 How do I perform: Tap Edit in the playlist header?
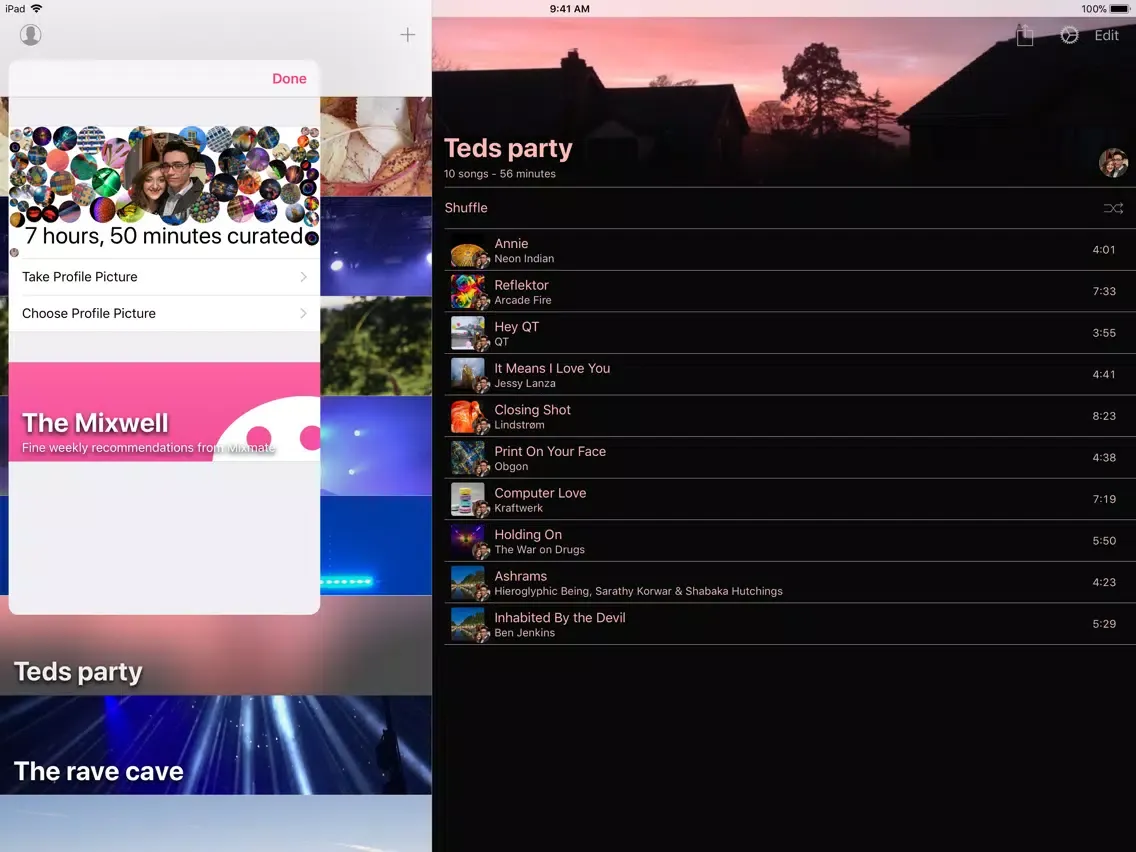click(x=1106, y=36)
